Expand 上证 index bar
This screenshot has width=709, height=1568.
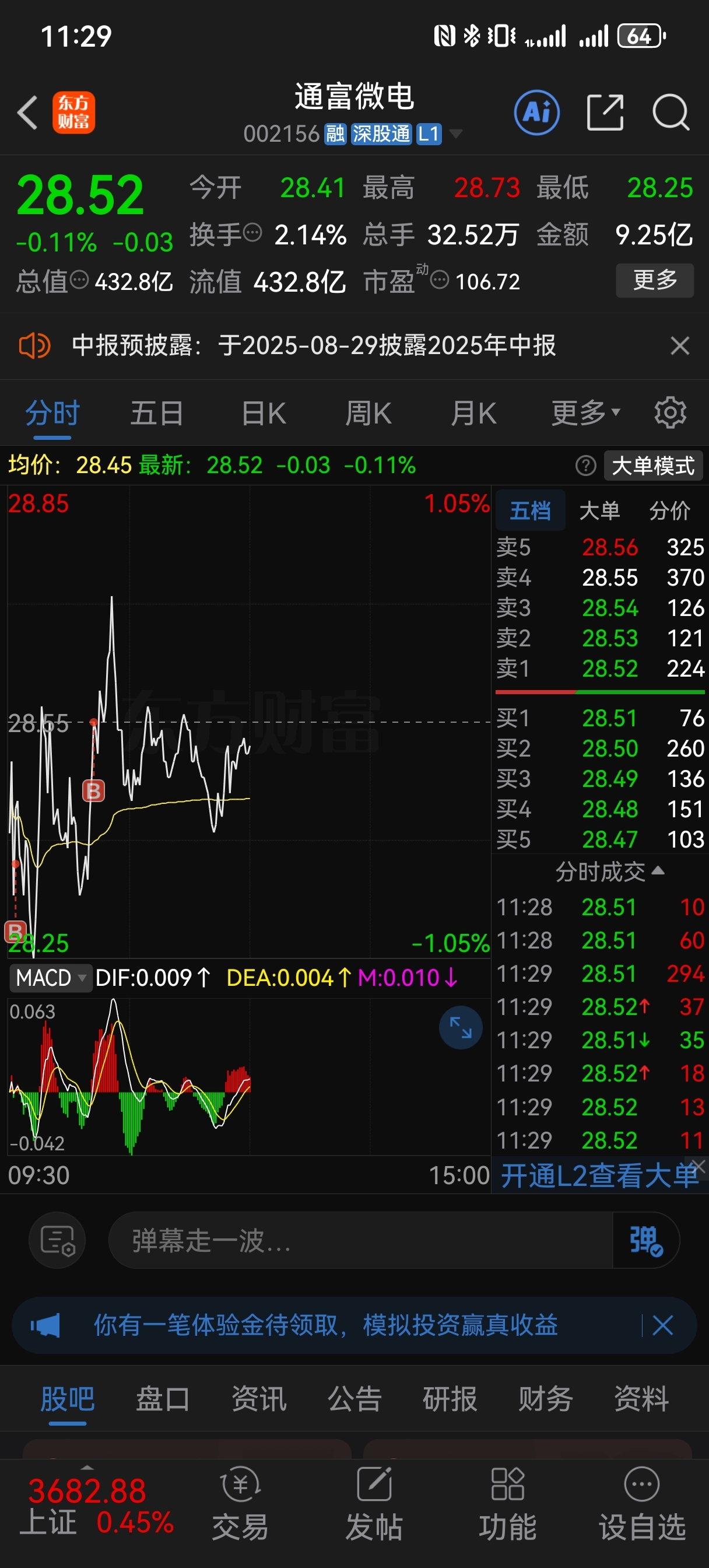(x=87, y=1468)
